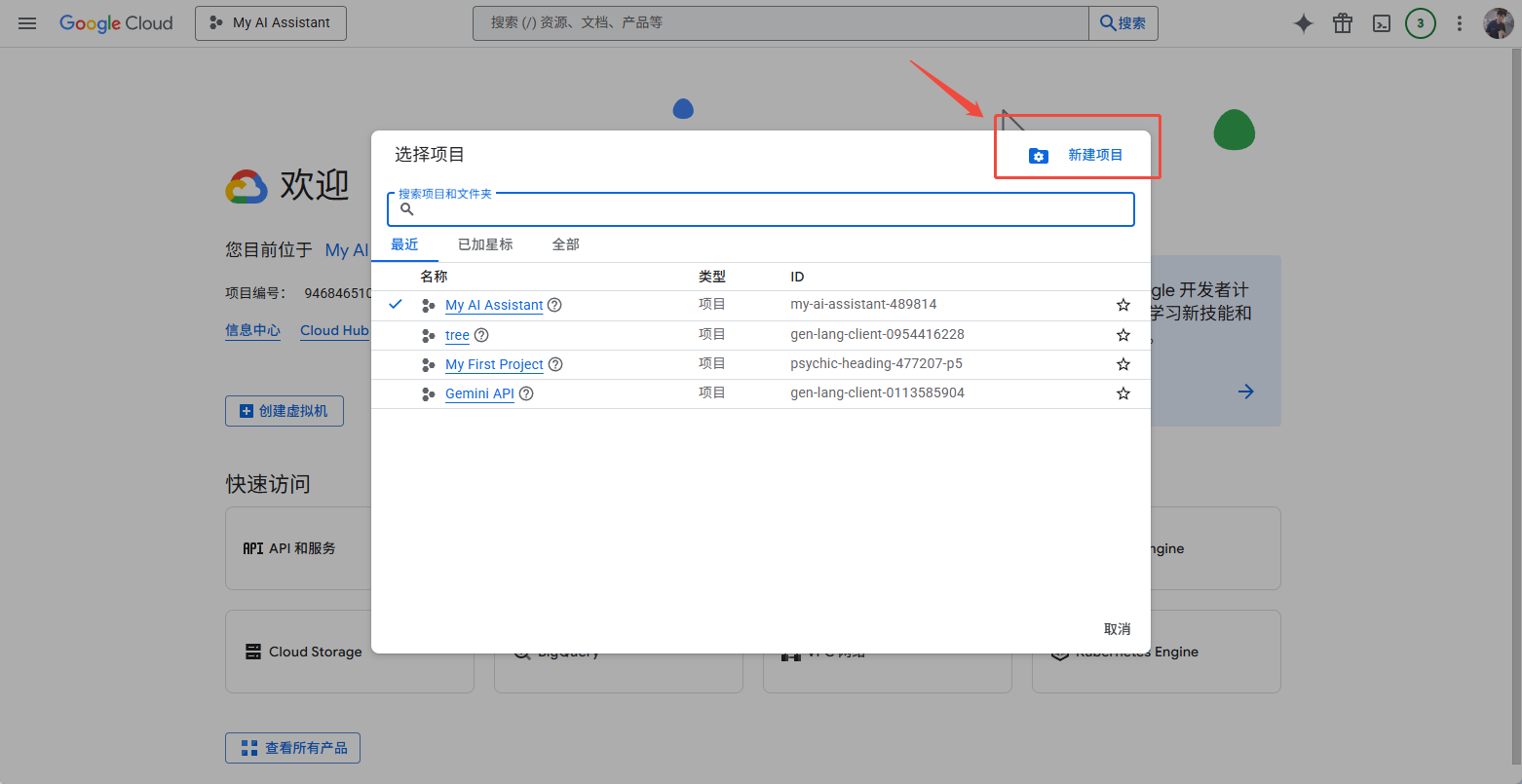Click the project icon beside My First Project

tap(428, 365)
